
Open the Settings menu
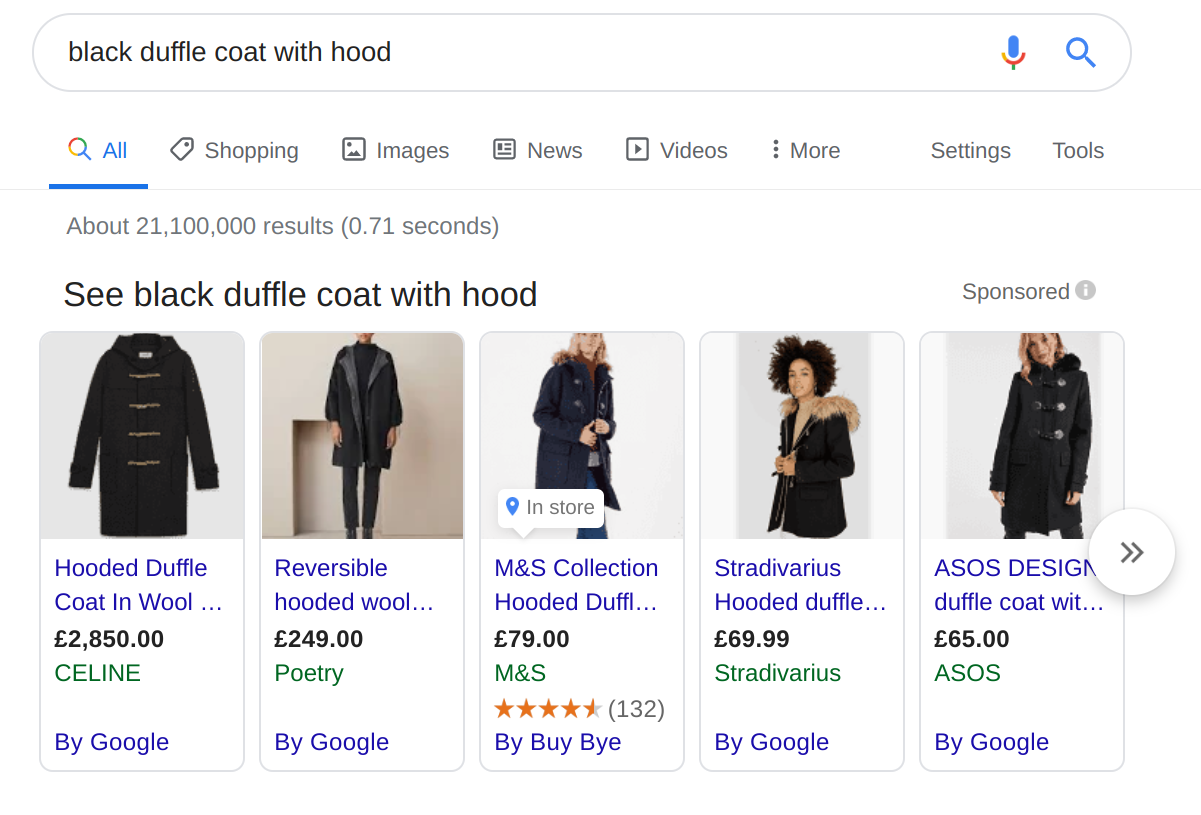click(x=970, y=150)
